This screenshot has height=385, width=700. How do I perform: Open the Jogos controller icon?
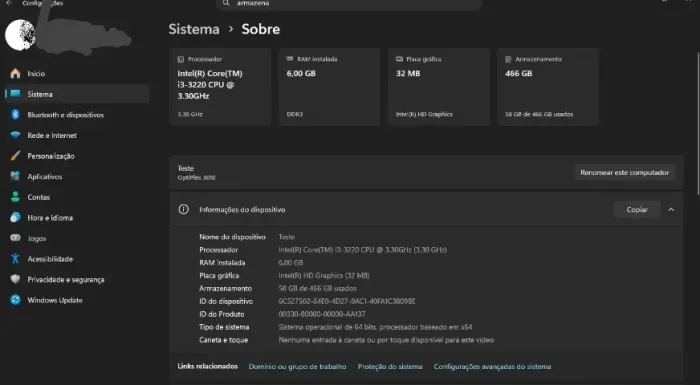(16, 238)
